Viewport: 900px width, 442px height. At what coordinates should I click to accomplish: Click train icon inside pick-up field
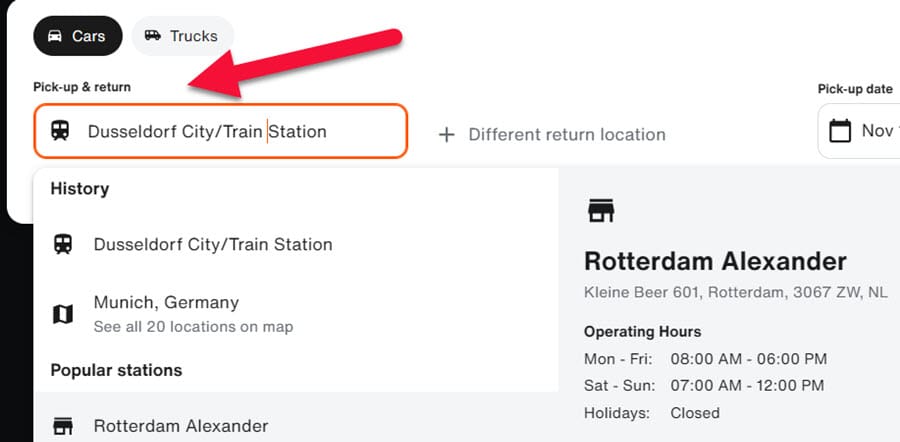click(60, 131)
